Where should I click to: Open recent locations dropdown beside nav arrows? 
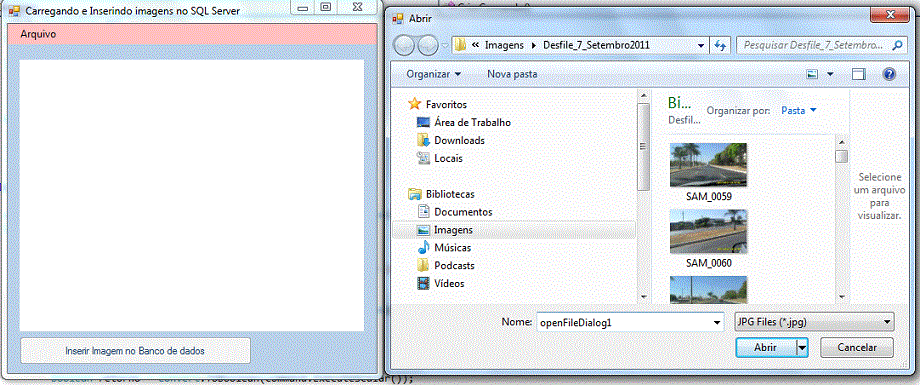[445, 46]
